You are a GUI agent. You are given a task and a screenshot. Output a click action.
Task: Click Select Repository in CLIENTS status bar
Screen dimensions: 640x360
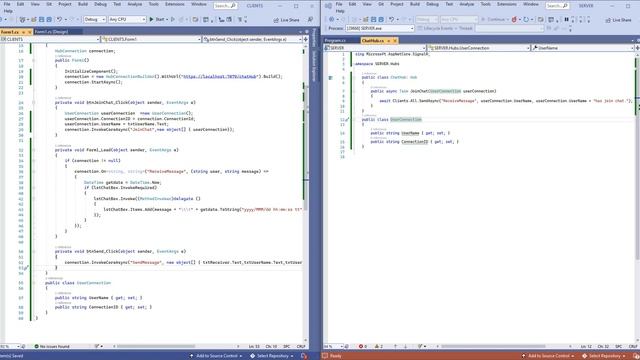coord(271,356)
